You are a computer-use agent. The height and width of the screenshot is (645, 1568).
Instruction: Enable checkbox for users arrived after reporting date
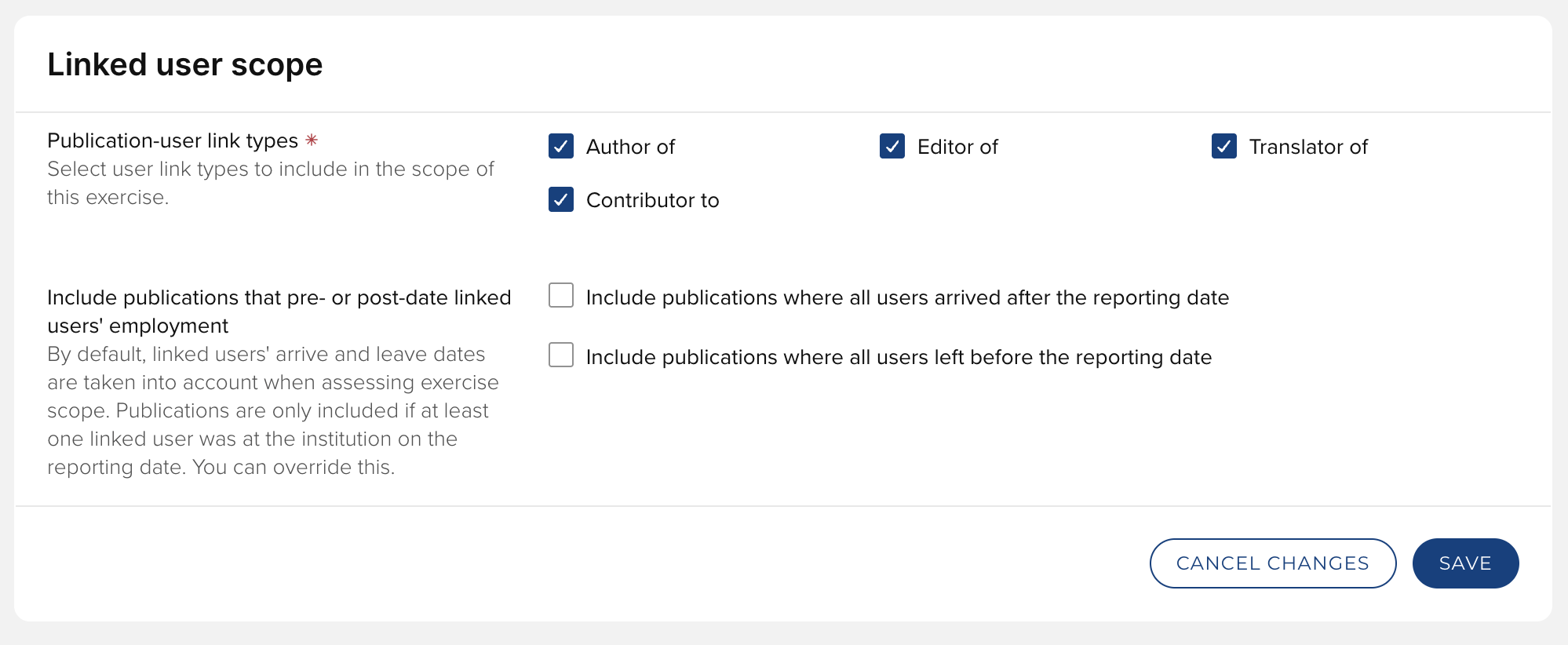point(561,296)
